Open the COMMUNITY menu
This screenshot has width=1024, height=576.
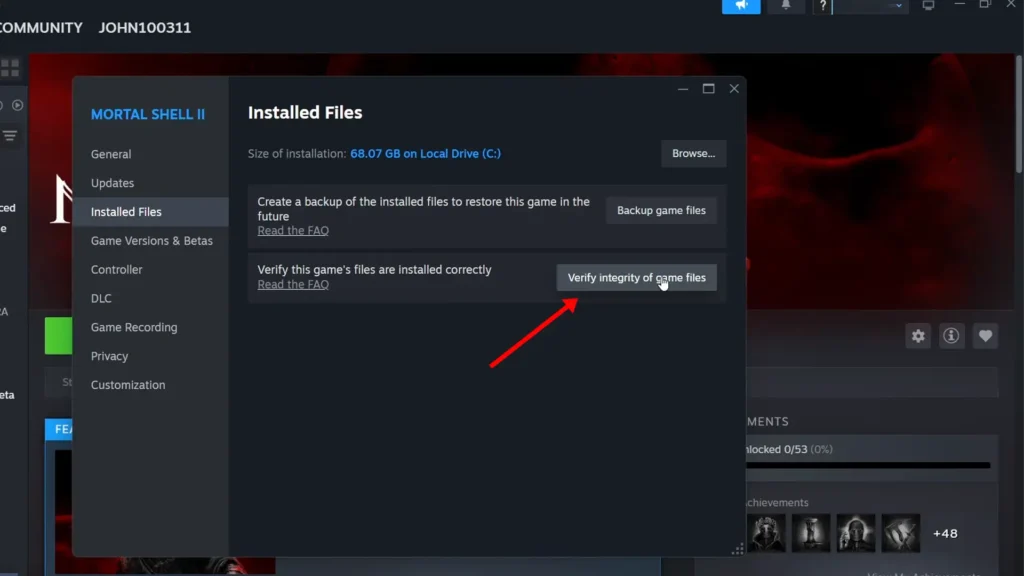pyautogui.click(x=41, y=28)
